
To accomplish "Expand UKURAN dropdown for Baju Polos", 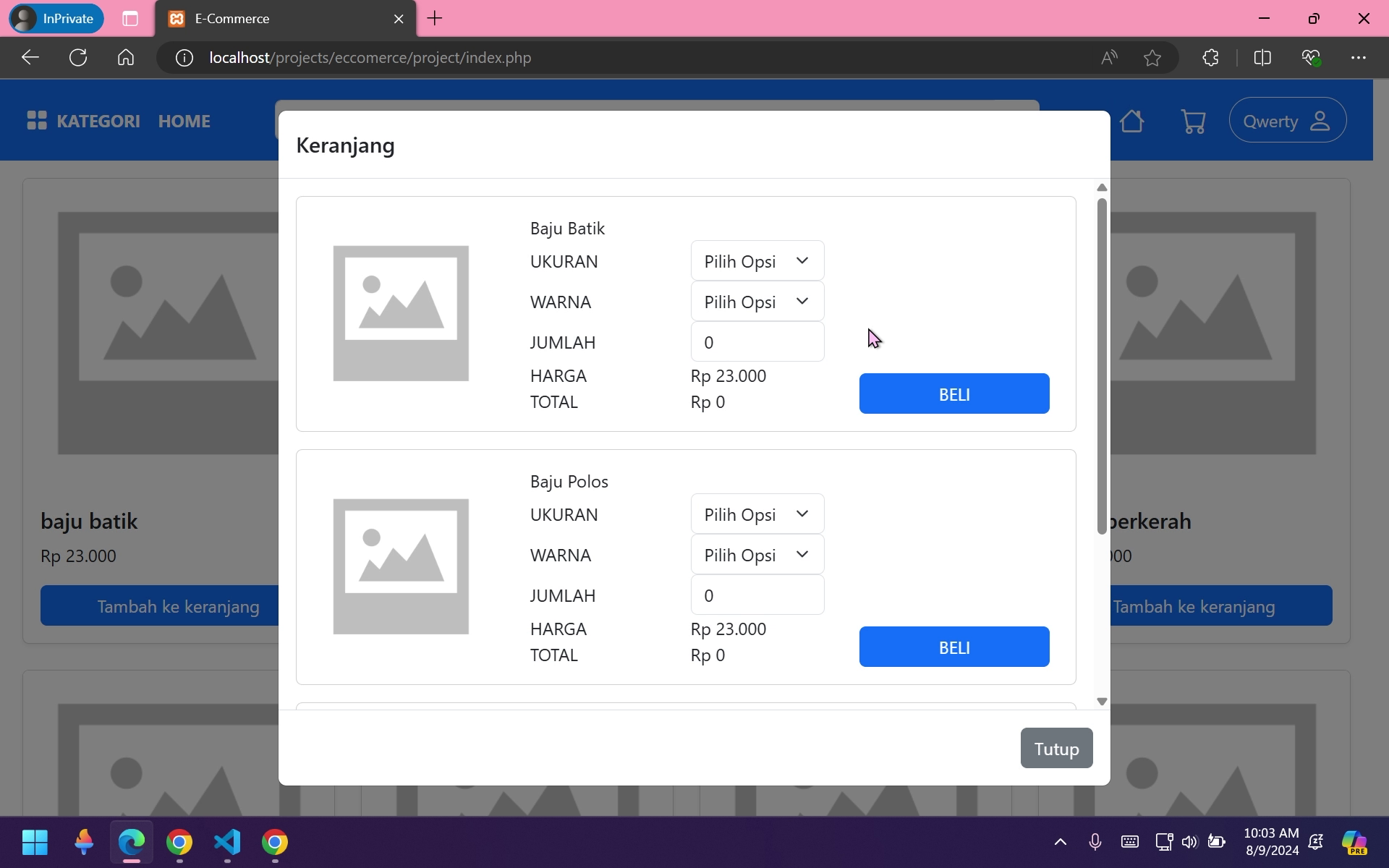I will (757, 514).
